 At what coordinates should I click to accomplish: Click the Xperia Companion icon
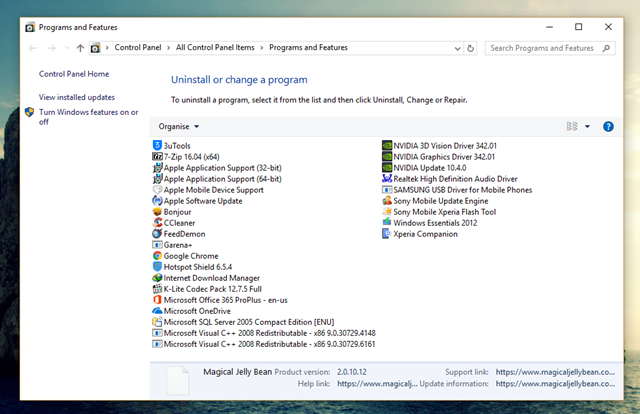[387, 234]
